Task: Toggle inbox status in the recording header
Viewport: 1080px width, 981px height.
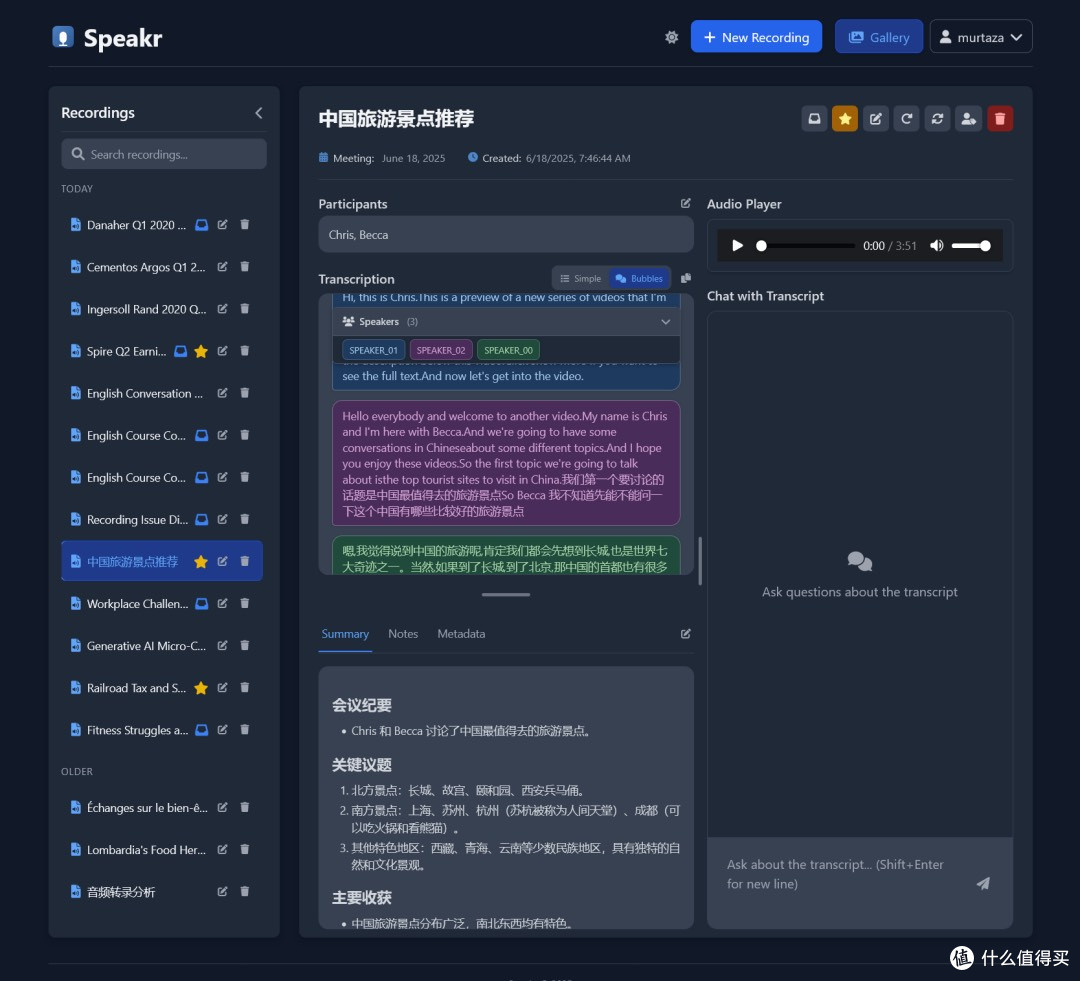Action: (814, 118)
